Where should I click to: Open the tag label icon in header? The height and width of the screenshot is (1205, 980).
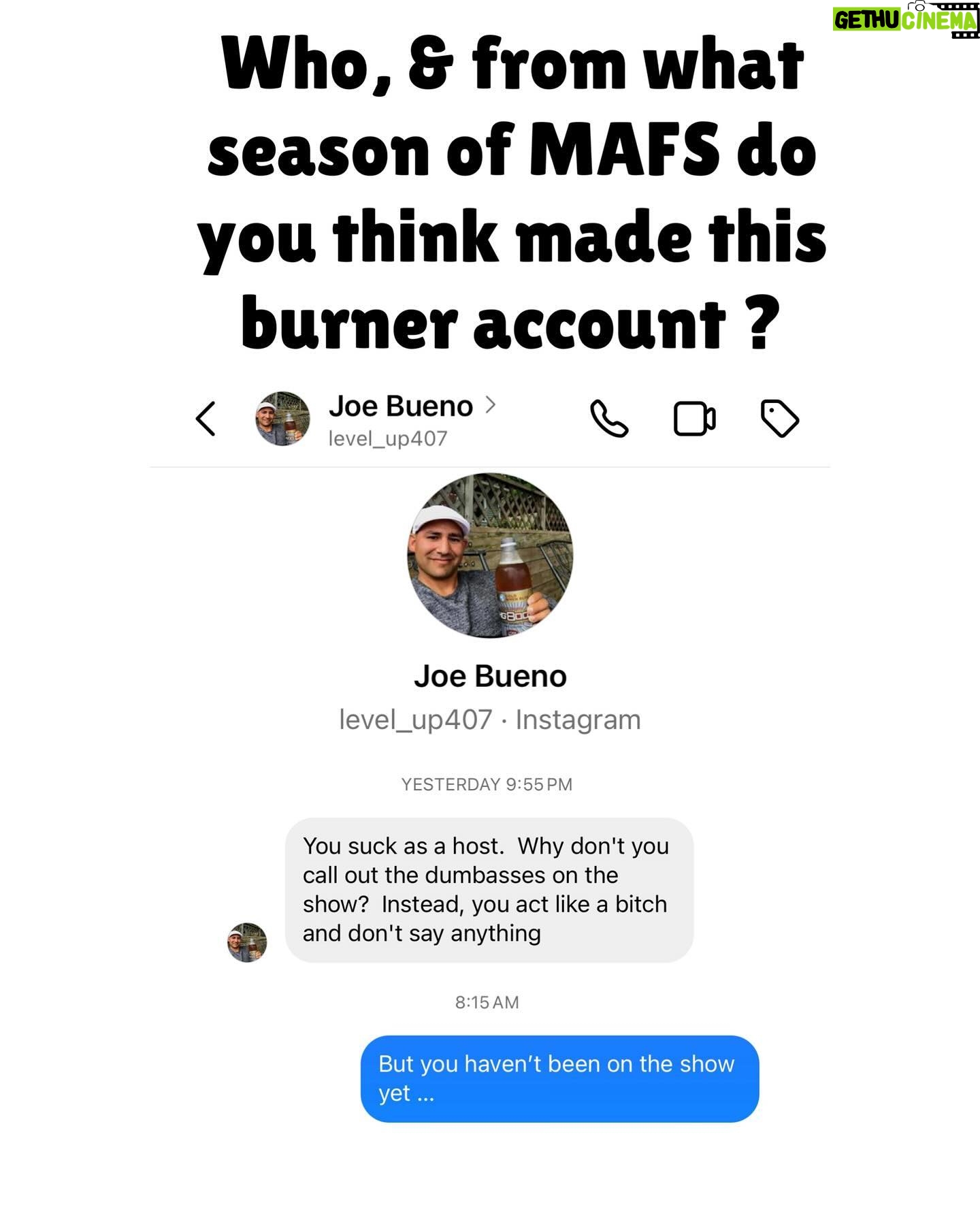780,419
